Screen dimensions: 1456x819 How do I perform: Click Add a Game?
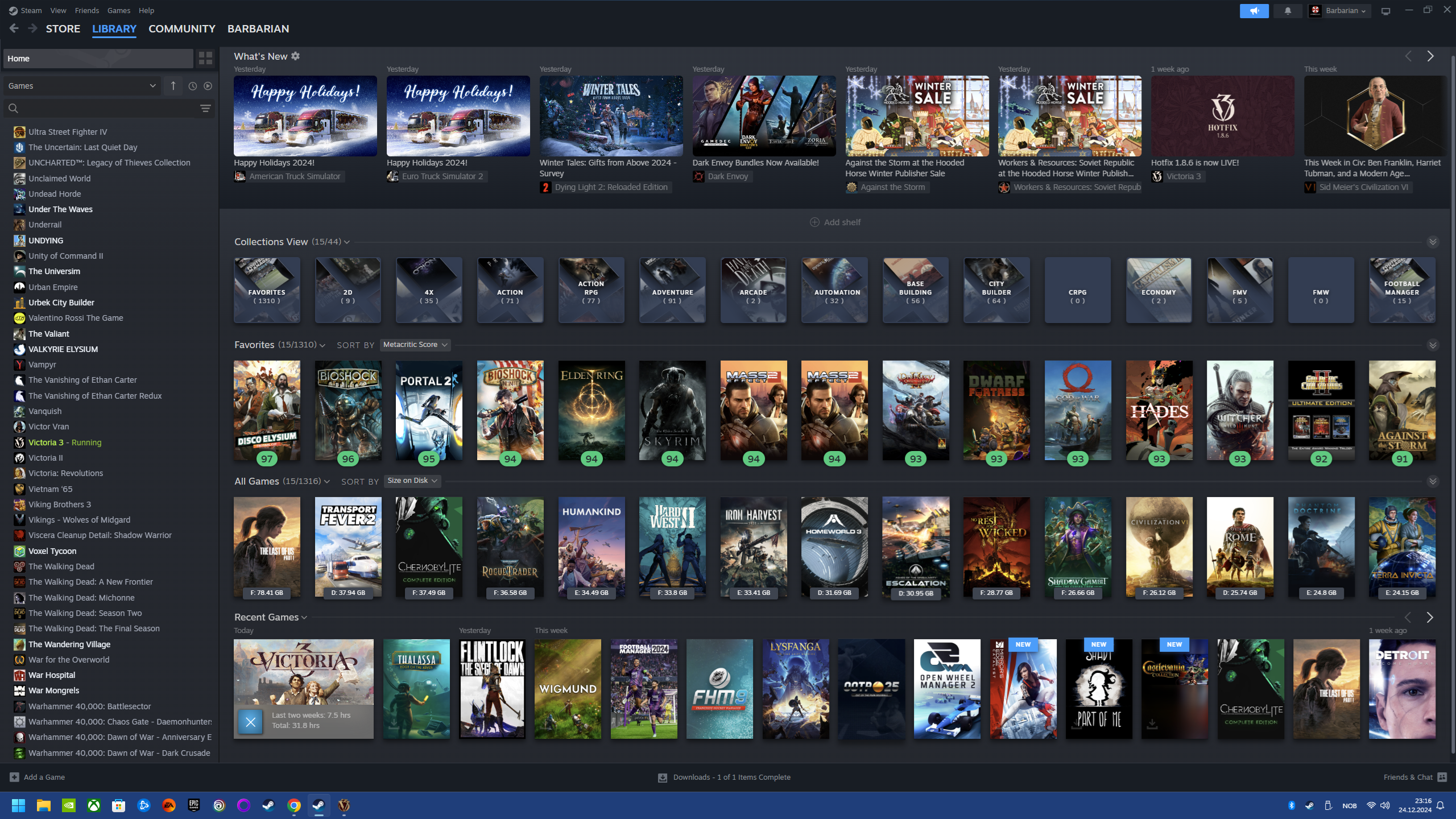(38, 777)
